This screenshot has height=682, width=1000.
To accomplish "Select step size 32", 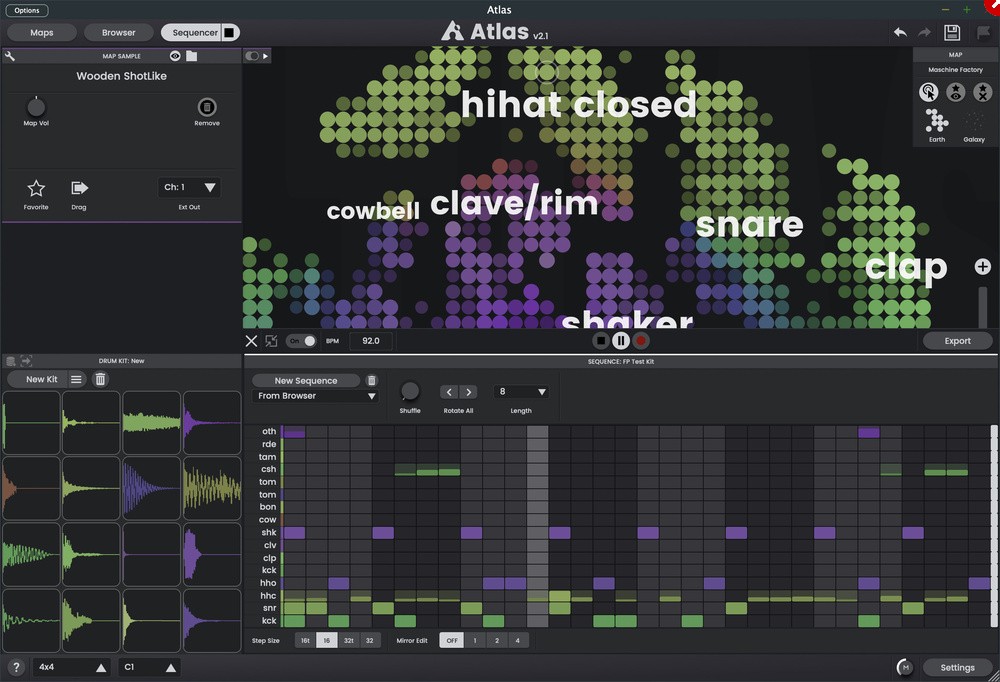I will tap(370, 641).
